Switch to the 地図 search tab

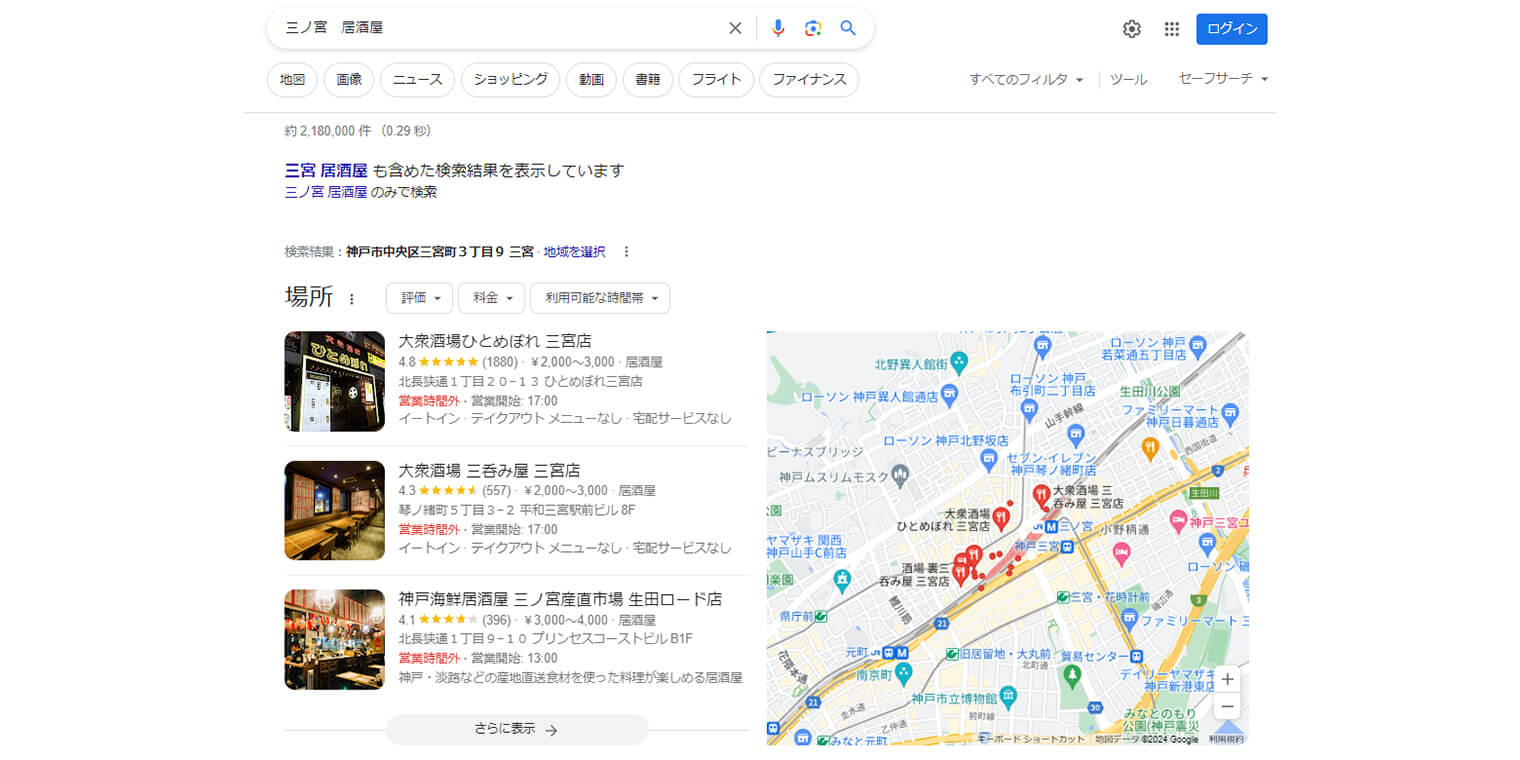coord(292,80)
